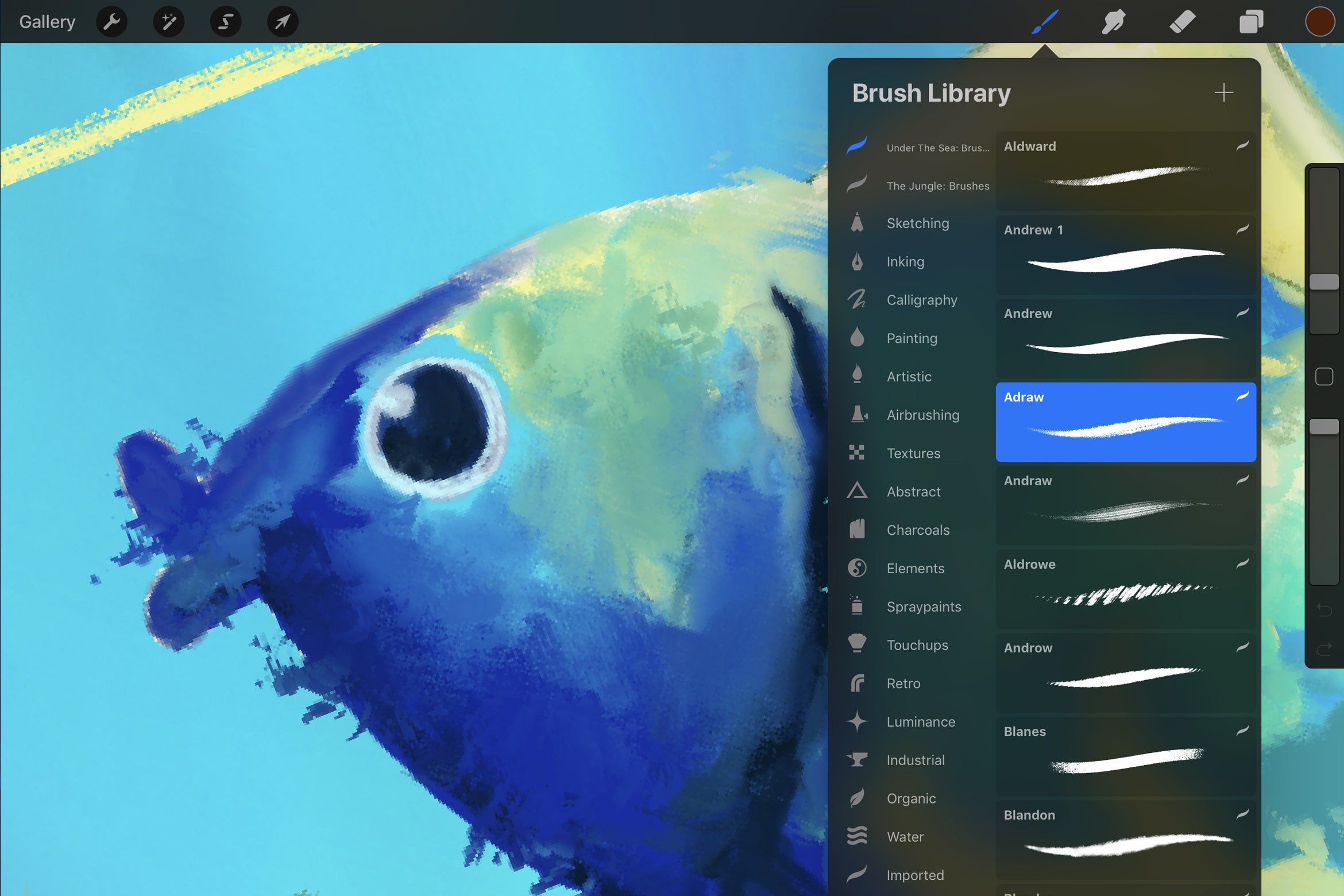This screenshot has height=896, width=1344.
Task: Return to the Gallery
Action: coord(47,21)
